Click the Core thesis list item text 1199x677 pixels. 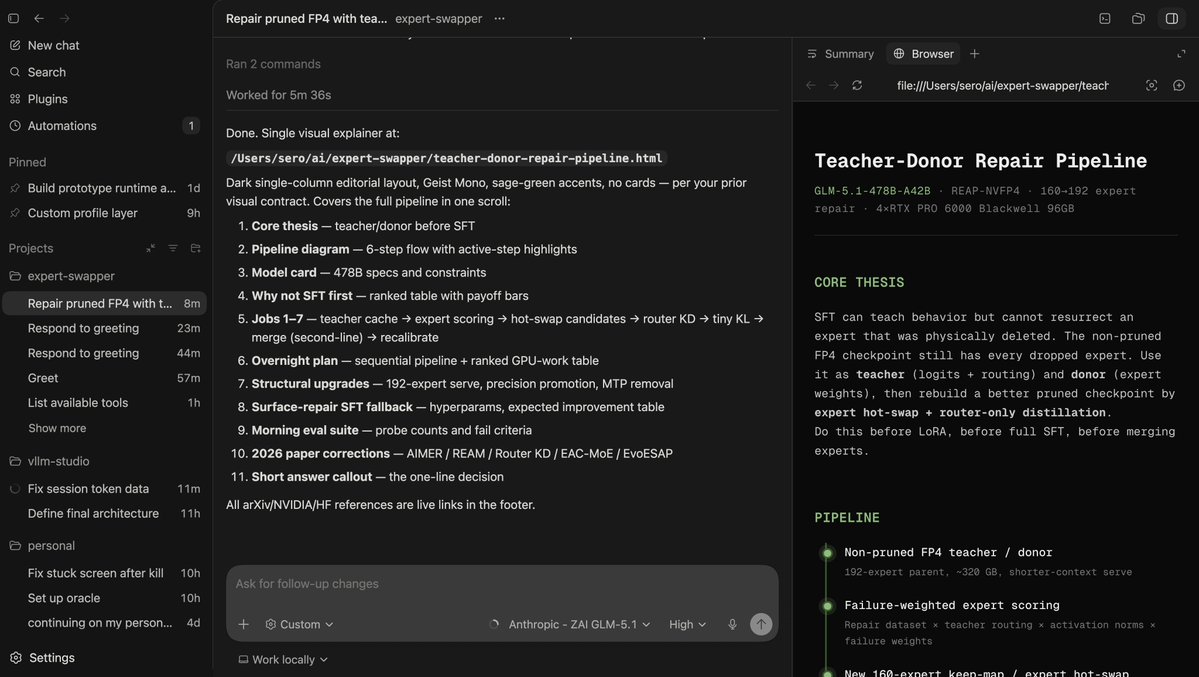point(363,226)
